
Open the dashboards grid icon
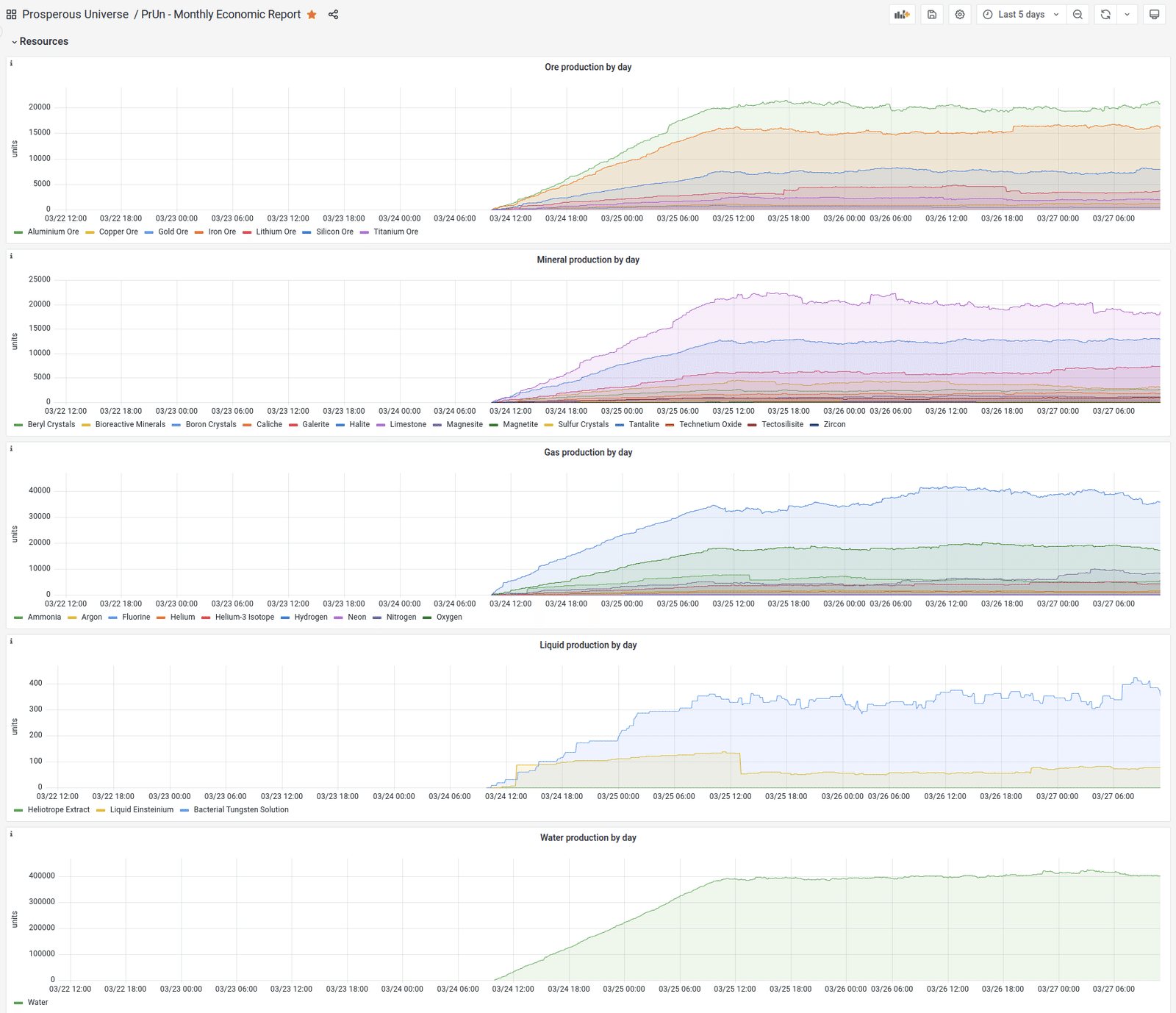[x=11, y=15]
